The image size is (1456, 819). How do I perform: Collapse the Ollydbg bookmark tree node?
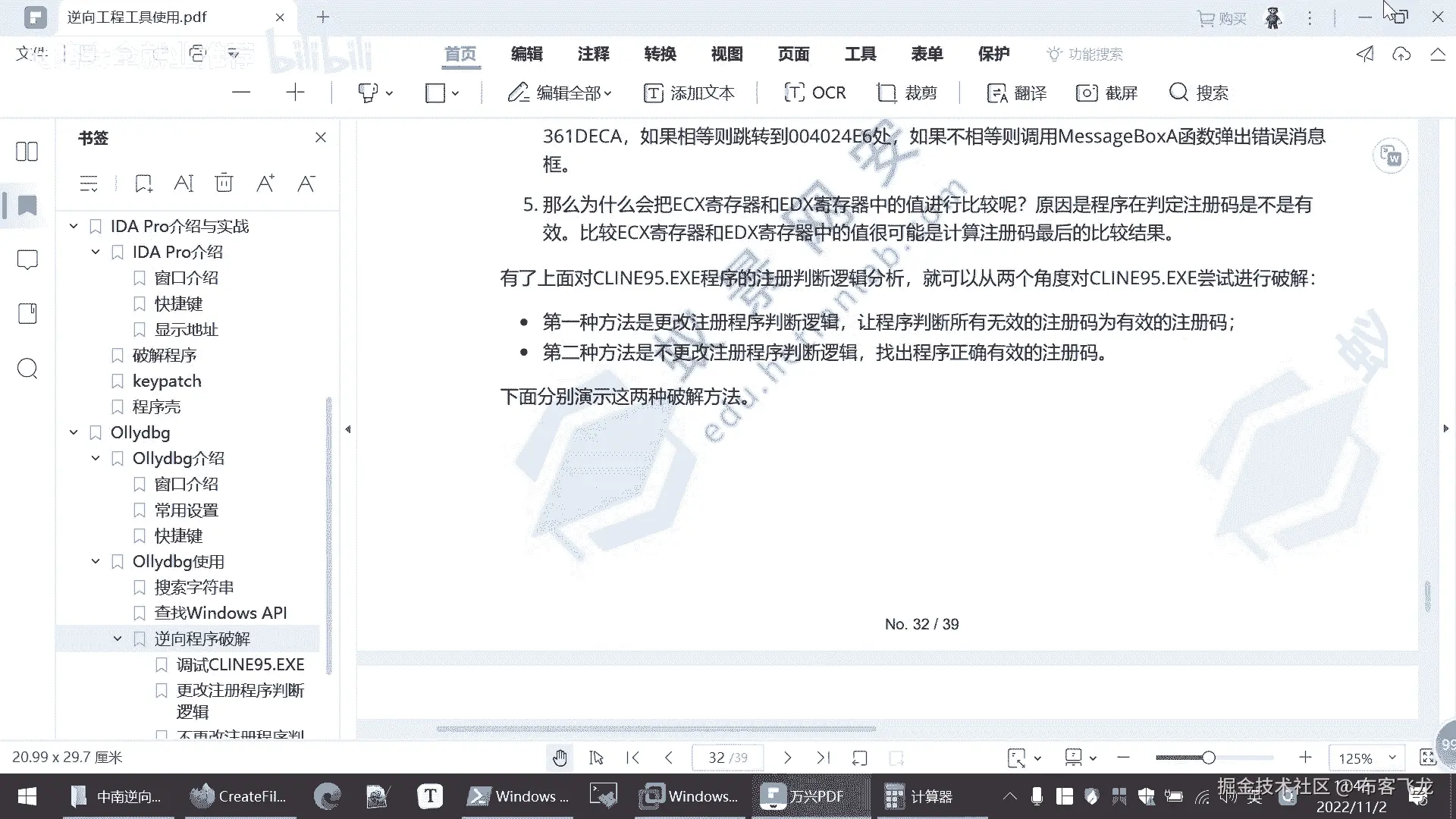[x=74, y=432]
